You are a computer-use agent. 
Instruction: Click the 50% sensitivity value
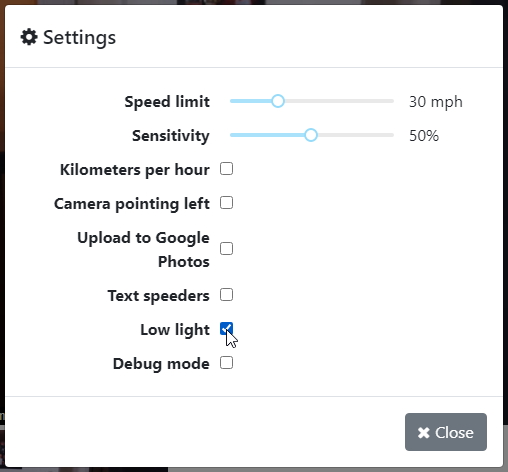[424, 136]
